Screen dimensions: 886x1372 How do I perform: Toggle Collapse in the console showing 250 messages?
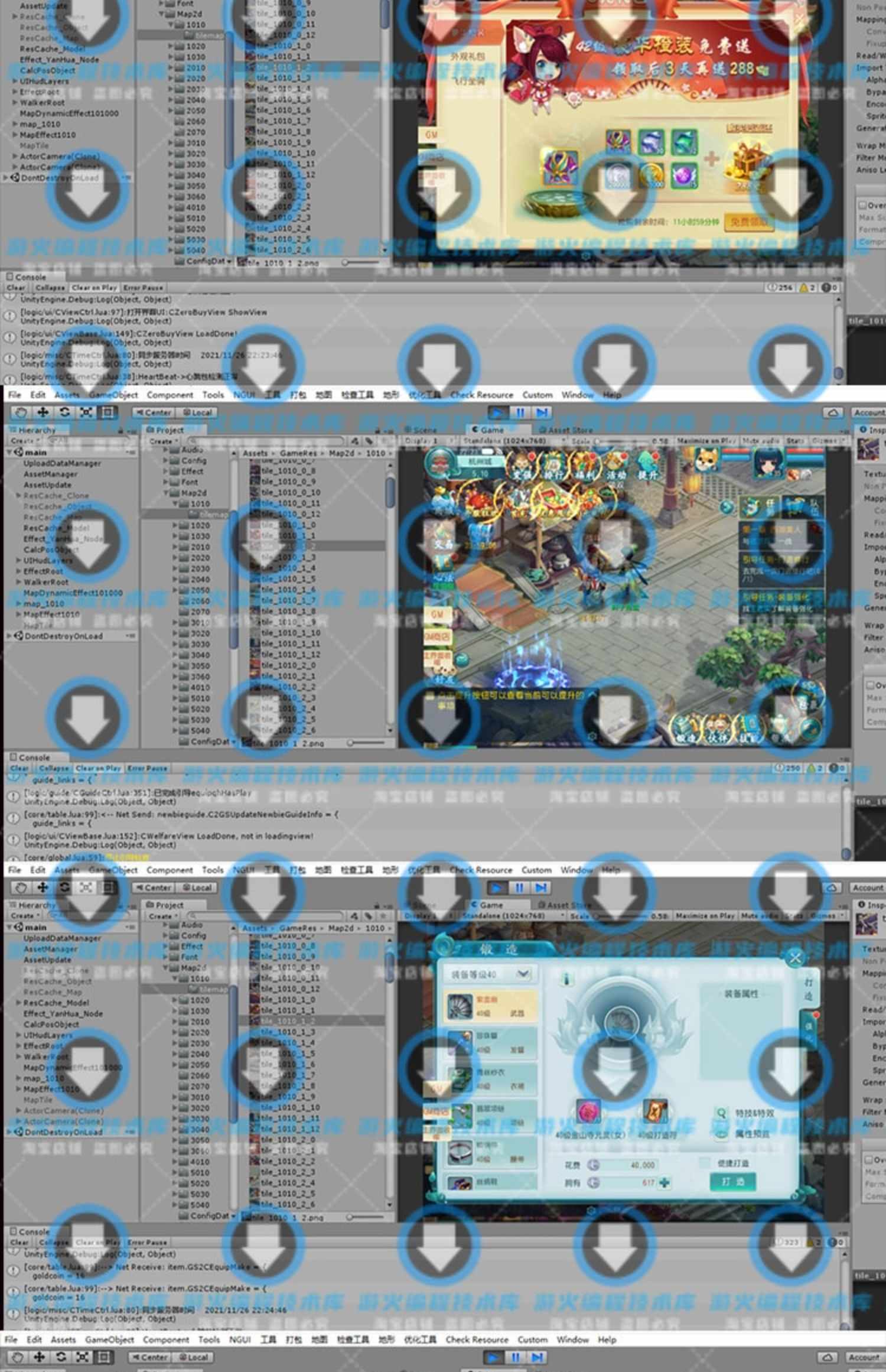pyautogui.click(x=54, y=768)
